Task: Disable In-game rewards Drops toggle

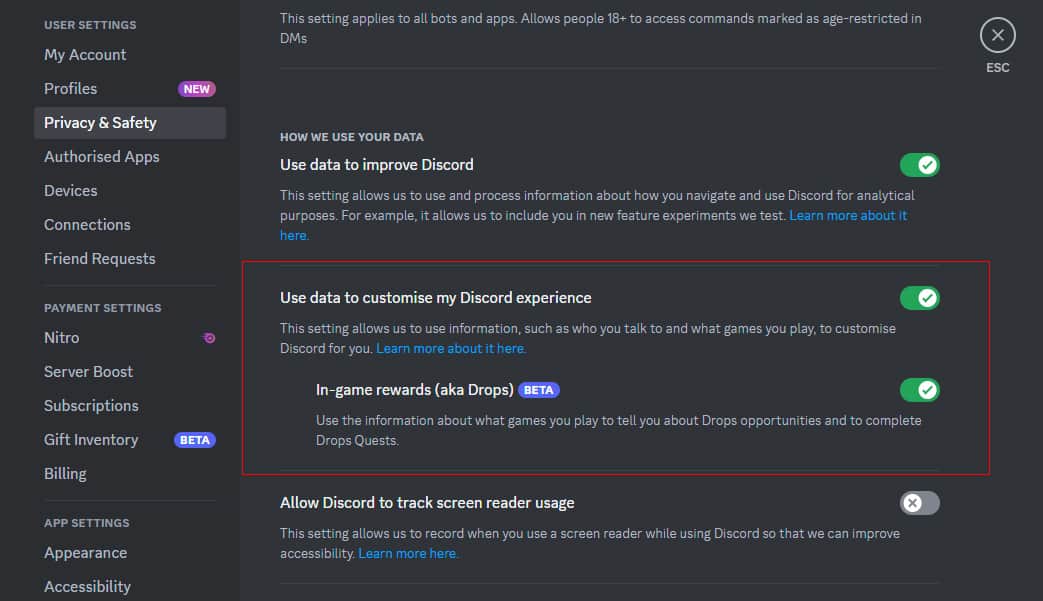Action: point(919,390)
